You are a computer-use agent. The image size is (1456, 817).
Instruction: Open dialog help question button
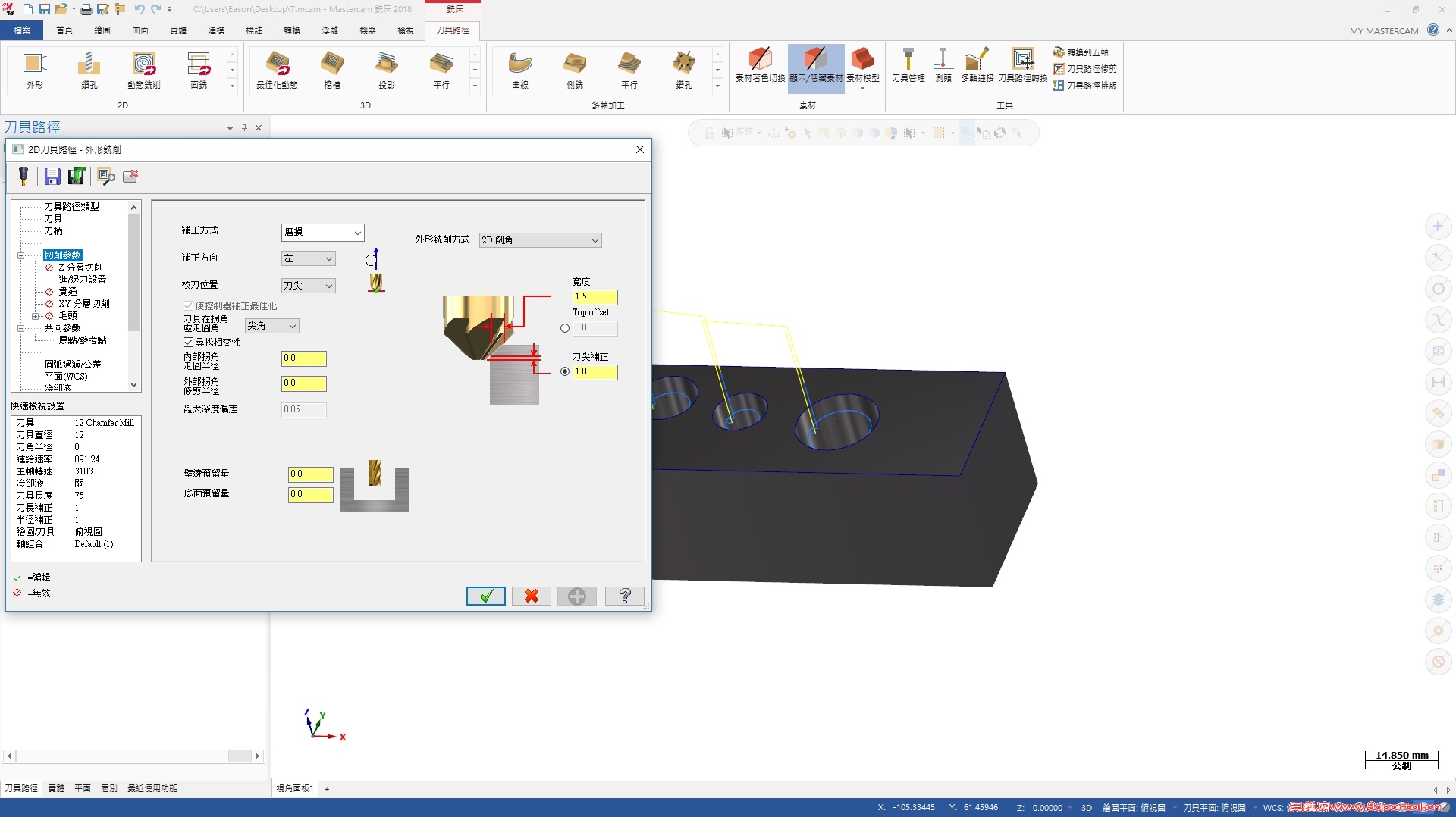tap(625, 596)
